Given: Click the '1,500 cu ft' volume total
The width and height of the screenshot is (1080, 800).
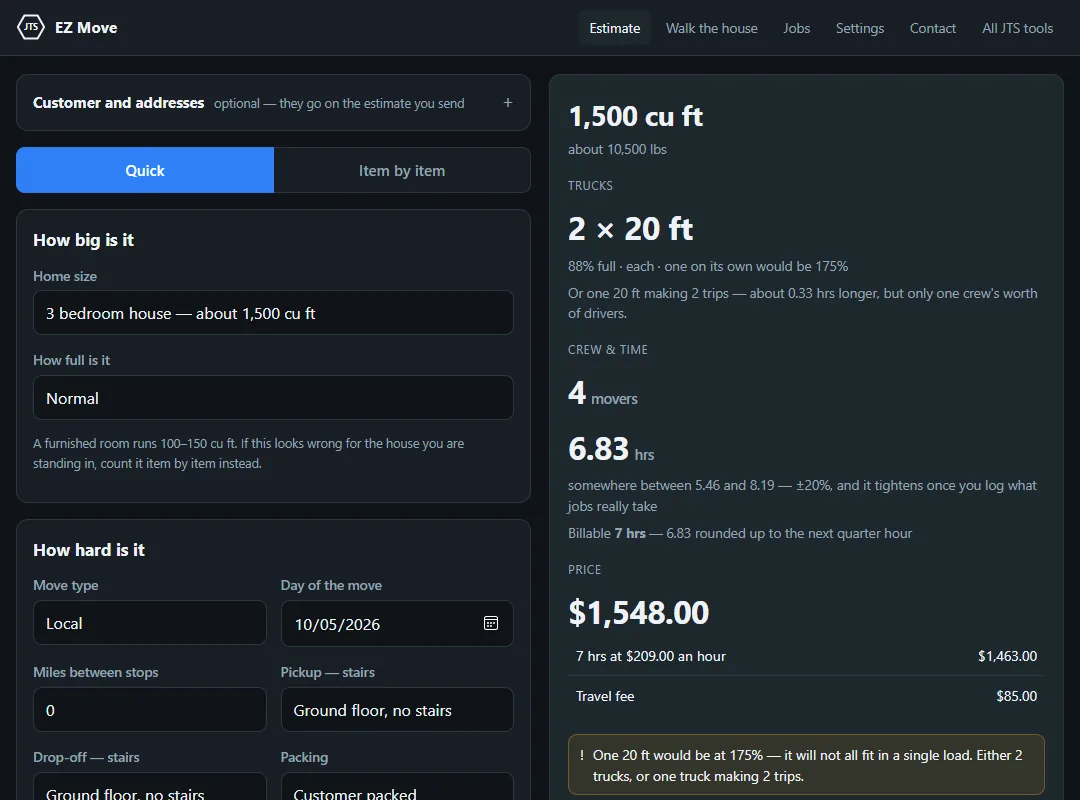Looking at the screenshot, I should click(635, 116).
